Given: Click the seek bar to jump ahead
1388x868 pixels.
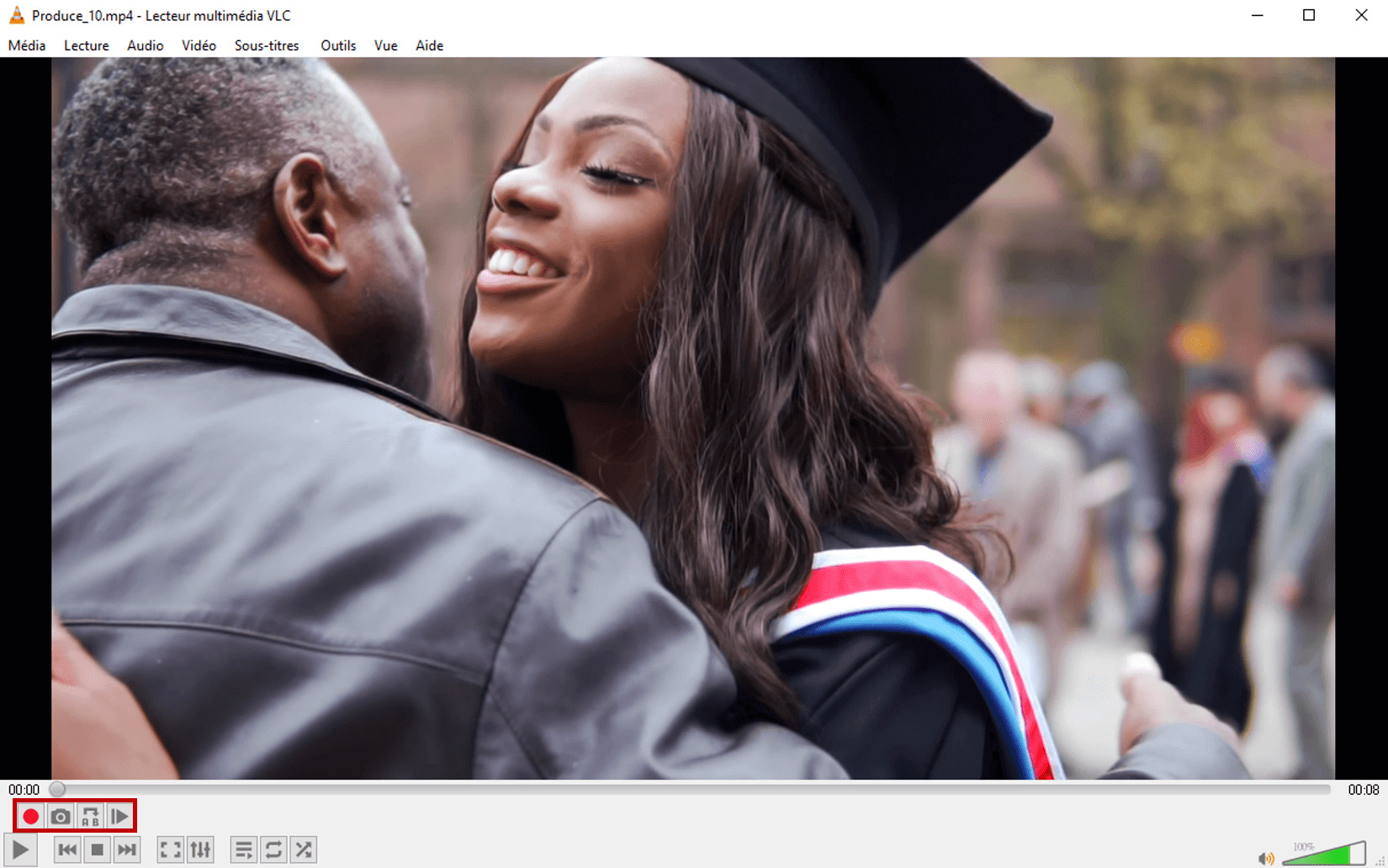Looking at the screenshot, I should [x=673, y=789].
